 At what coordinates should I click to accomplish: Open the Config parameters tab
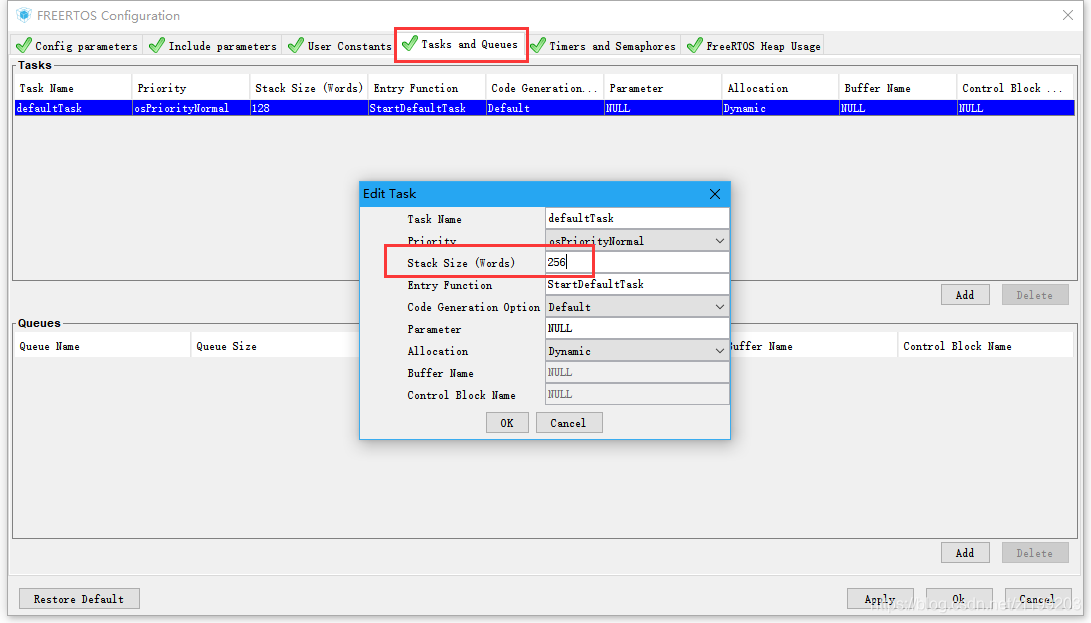click(x=77, y=46)
